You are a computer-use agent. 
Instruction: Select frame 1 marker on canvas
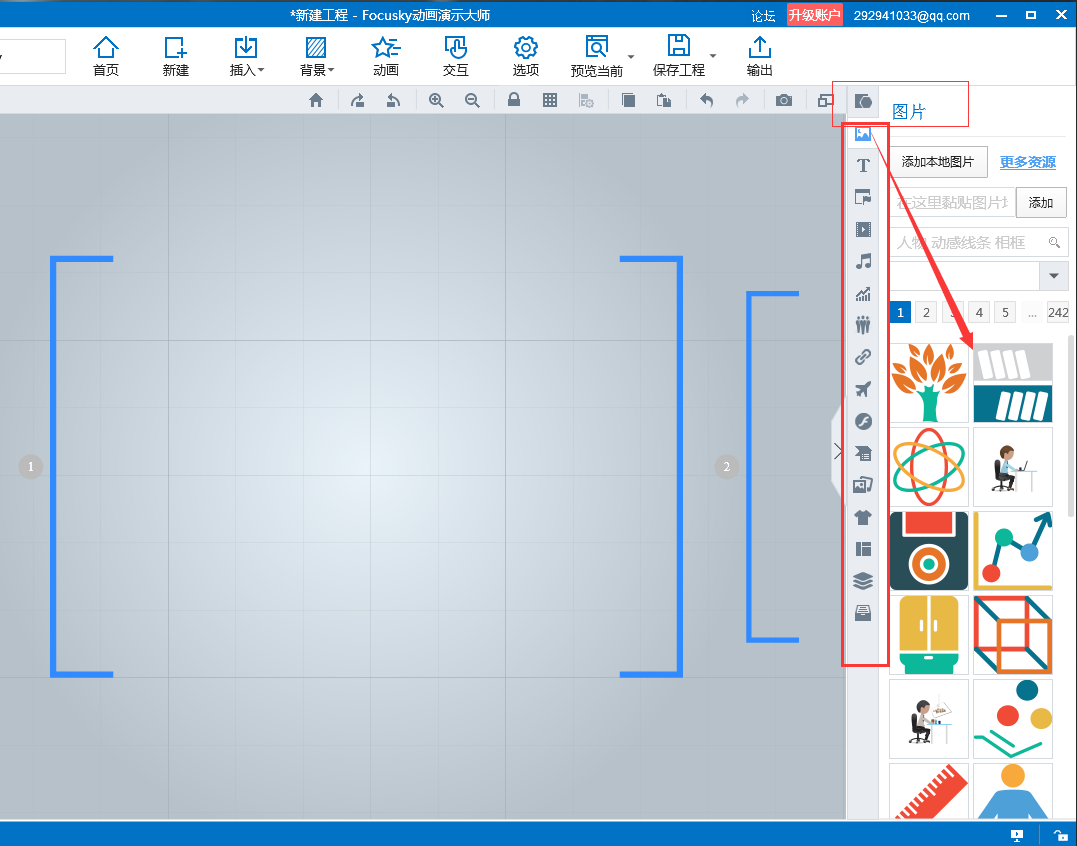click(x=30, y=467)
